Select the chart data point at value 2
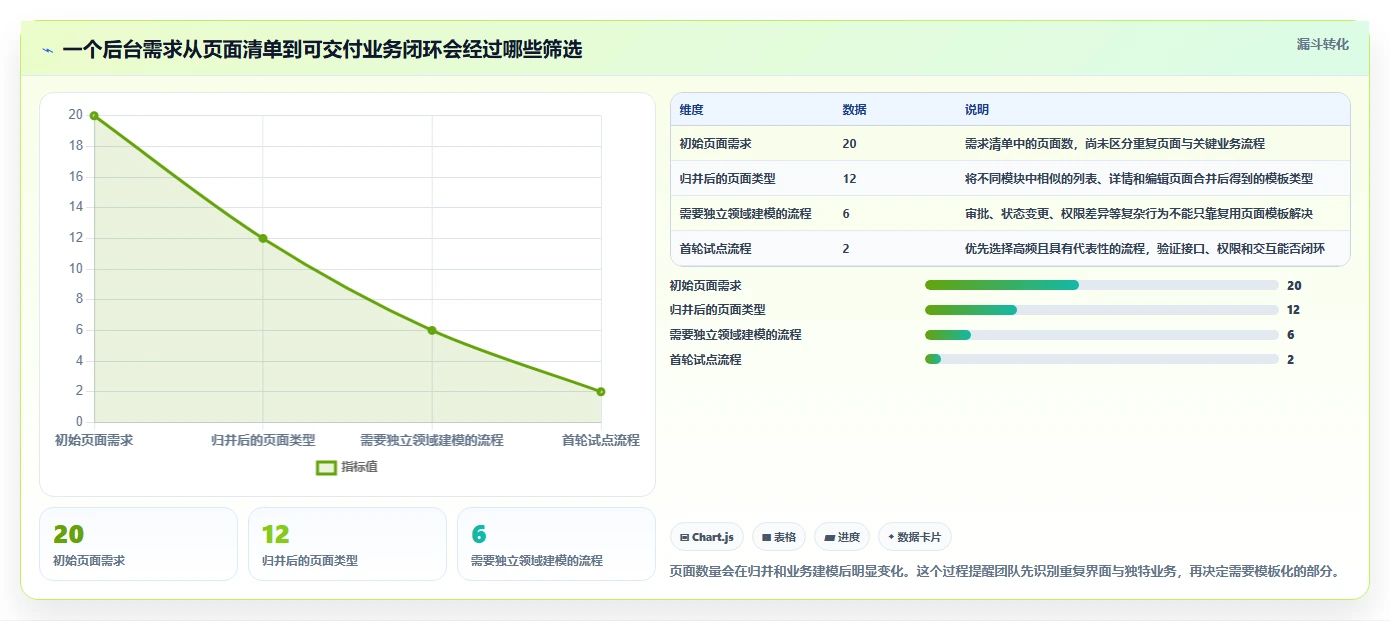1390x621 pixels. click(601, 392)
